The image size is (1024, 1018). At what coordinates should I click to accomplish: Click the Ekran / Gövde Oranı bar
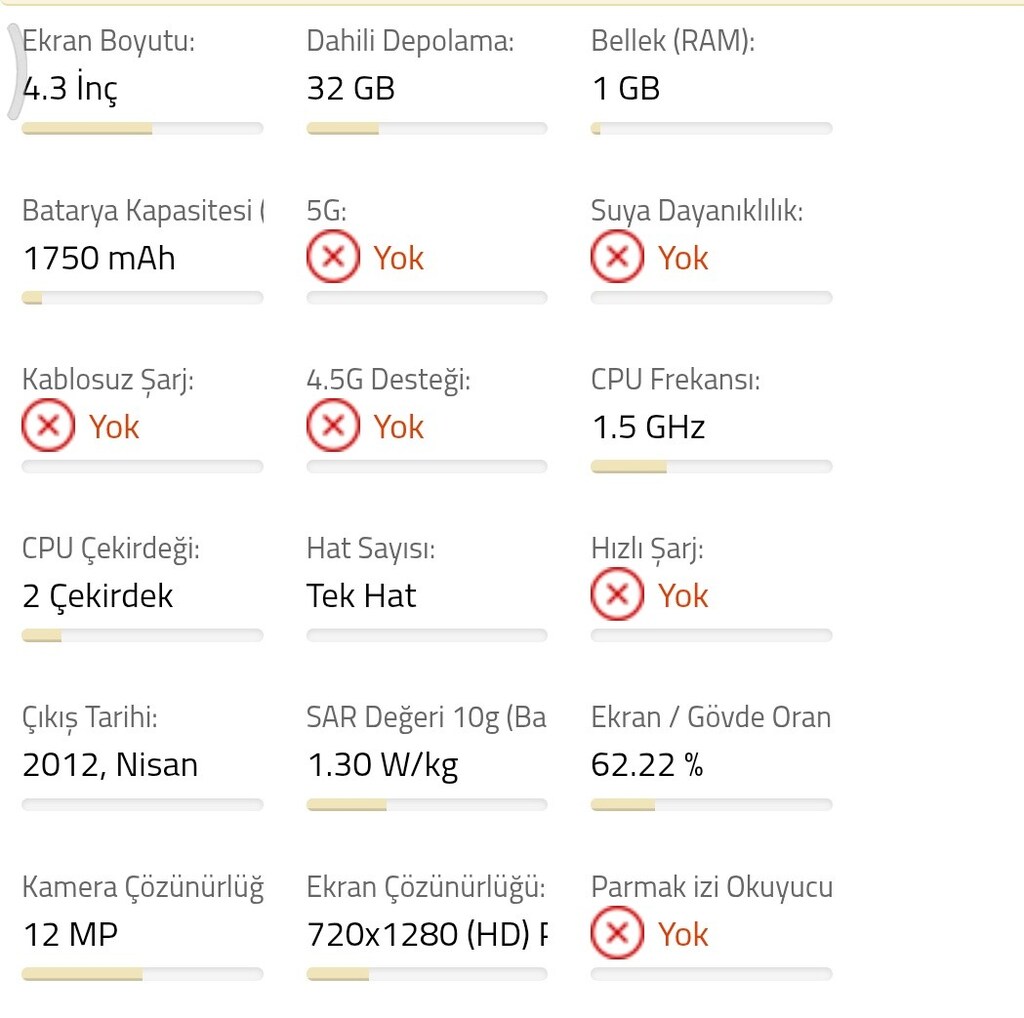(x=711, y=804)
